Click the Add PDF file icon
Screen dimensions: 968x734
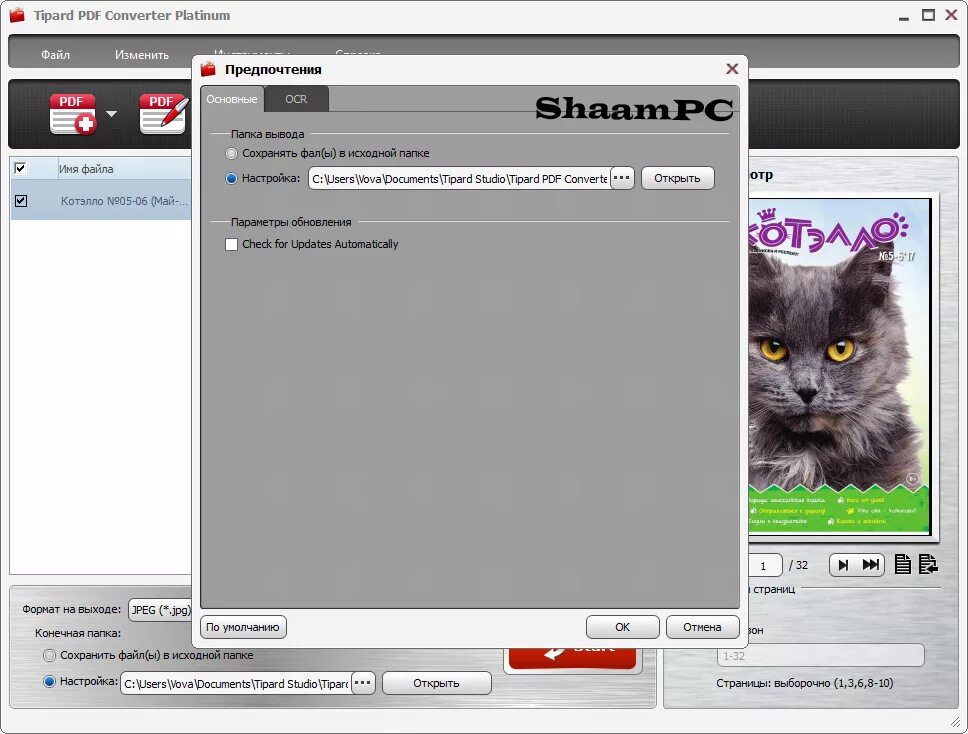(73, 114)
